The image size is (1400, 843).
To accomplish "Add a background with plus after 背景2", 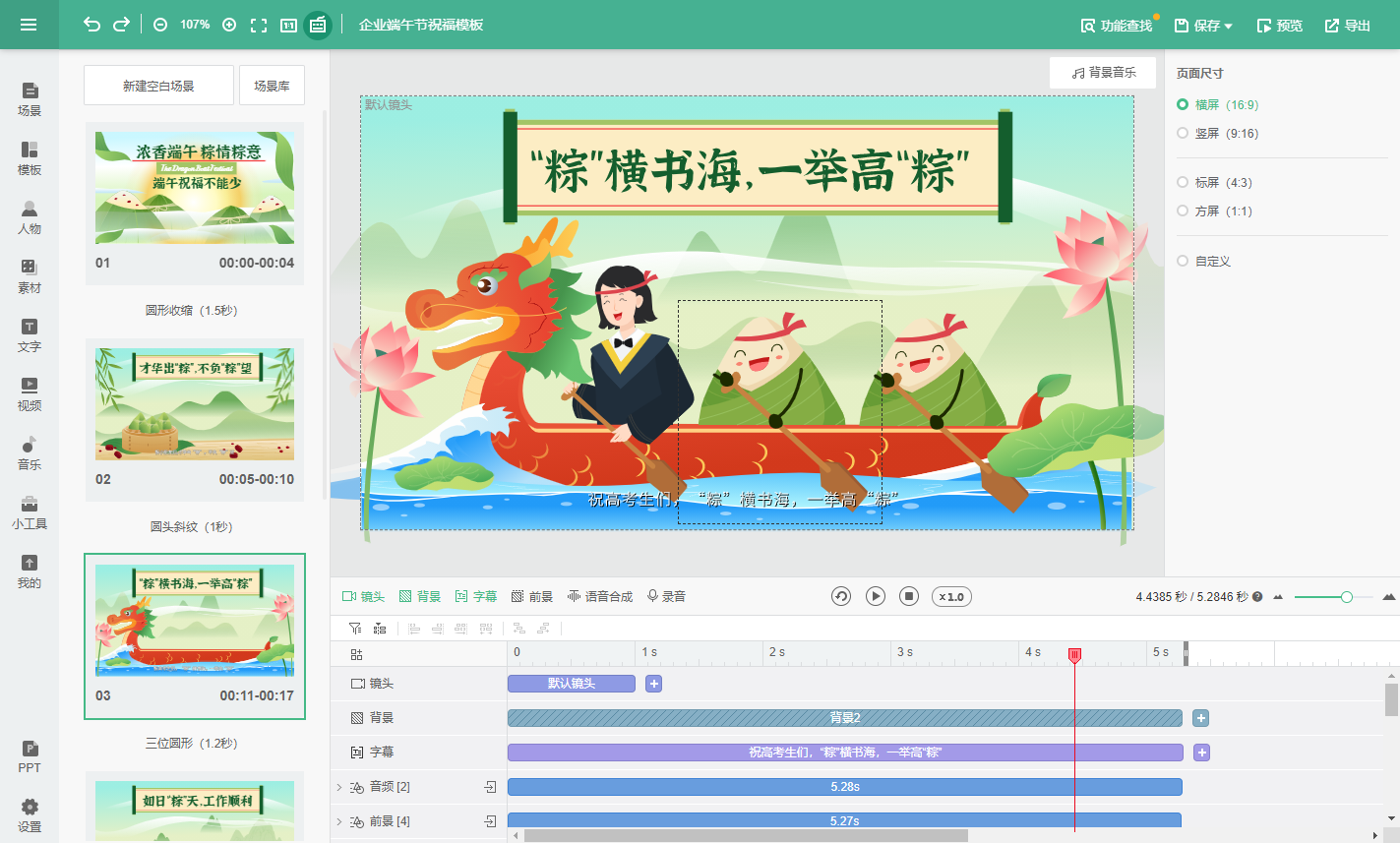I will [x=1200, y=718].
